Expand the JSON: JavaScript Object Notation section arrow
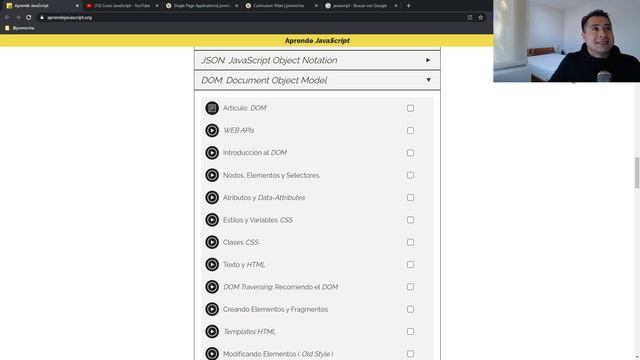 point(428,60)
